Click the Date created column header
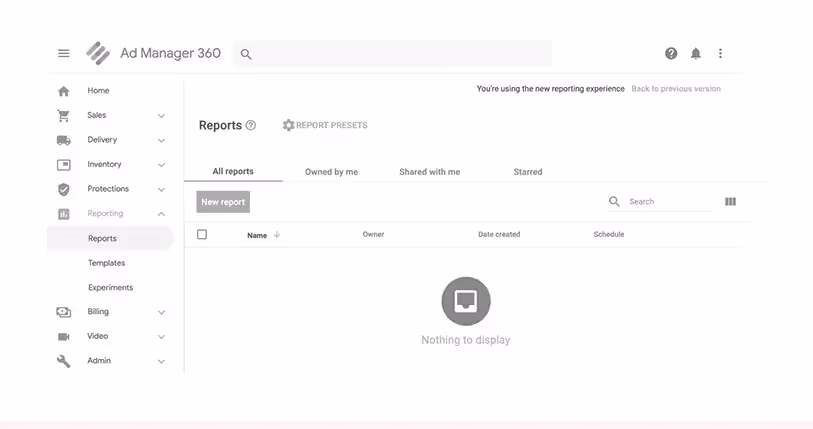Screen dimensions: 813x429 [x=499, y=234]
